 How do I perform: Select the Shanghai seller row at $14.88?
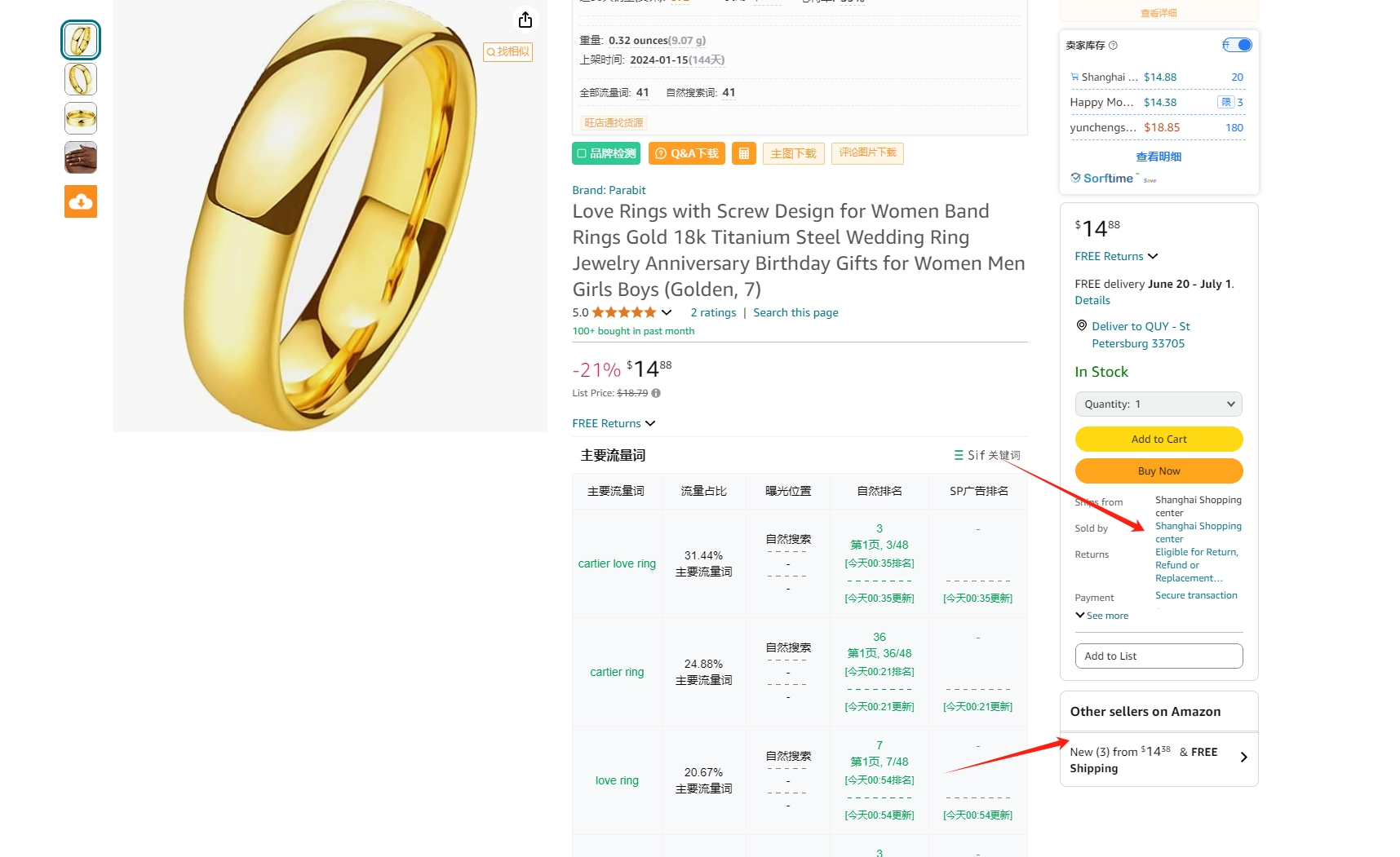pyautogui.click(x=1158, y=77)
